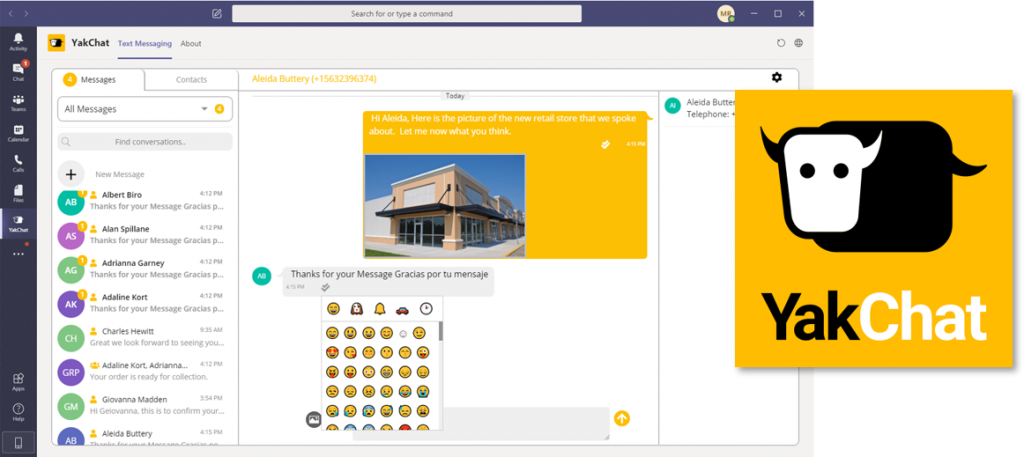Click the compose new chat icon
Screen dimensions: 1024x457
(x=217, y=14)
